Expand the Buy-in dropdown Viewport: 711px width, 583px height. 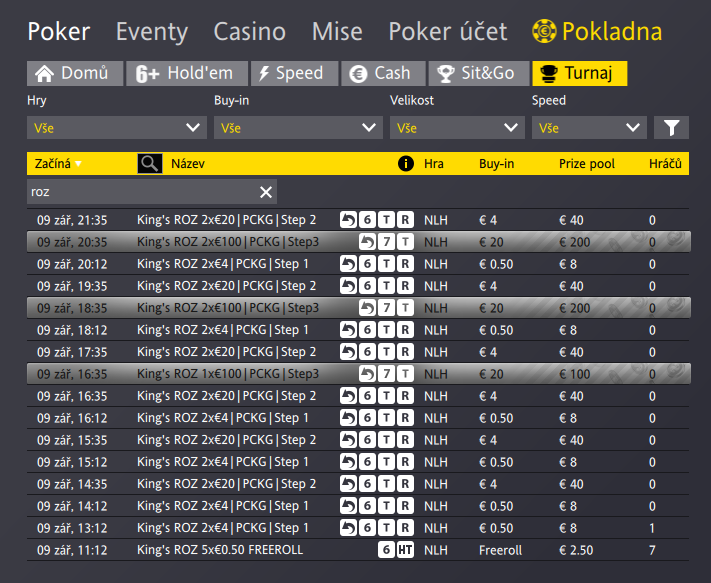(x=296, y=128)
